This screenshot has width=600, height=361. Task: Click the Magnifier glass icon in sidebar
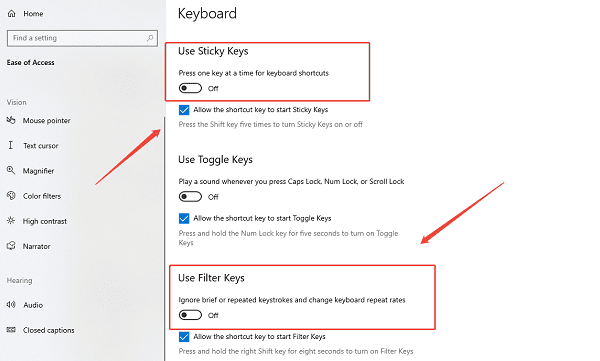[11, 170]
